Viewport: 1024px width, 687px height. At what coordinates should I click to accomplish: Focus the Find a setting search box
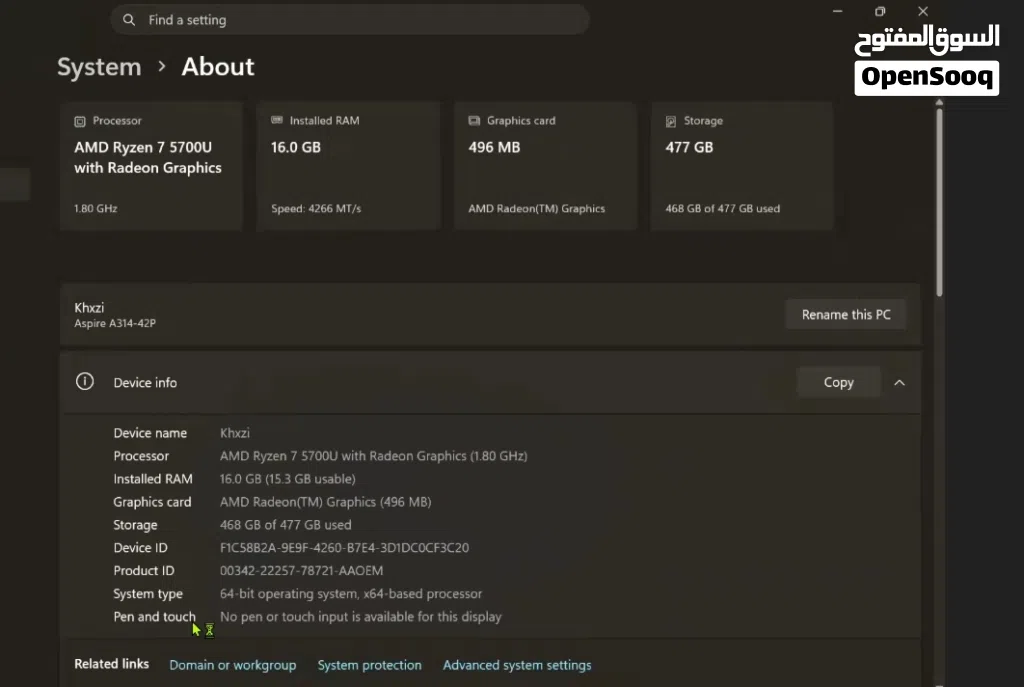[350, 20]
